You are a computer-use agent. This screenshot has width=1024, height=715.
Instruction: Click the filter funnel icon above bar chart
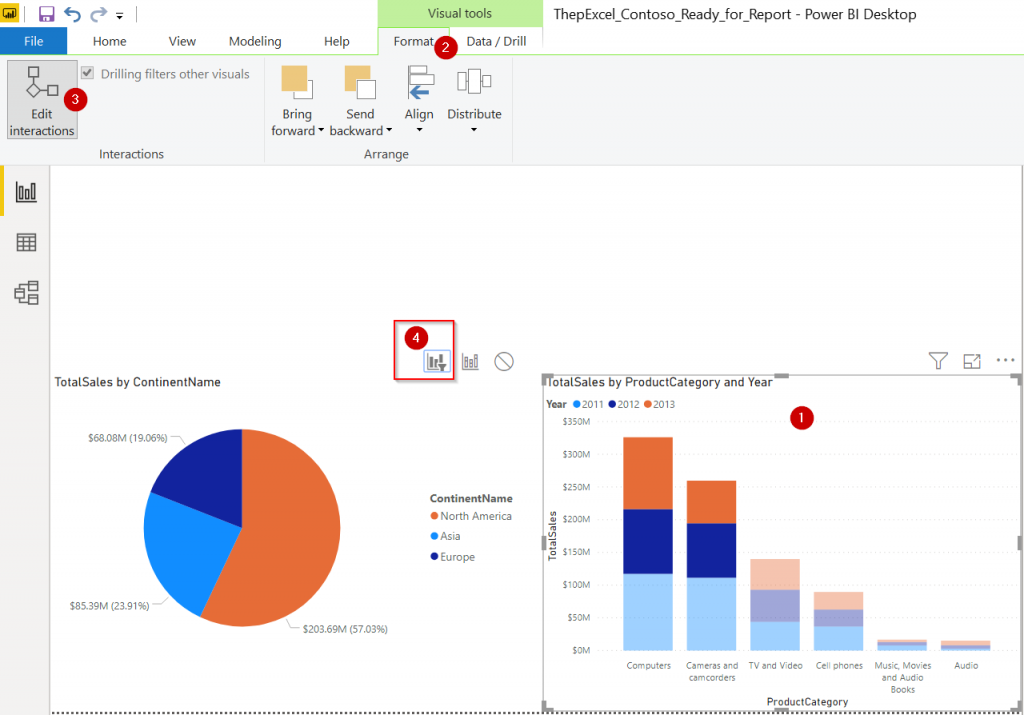[938, 360]
